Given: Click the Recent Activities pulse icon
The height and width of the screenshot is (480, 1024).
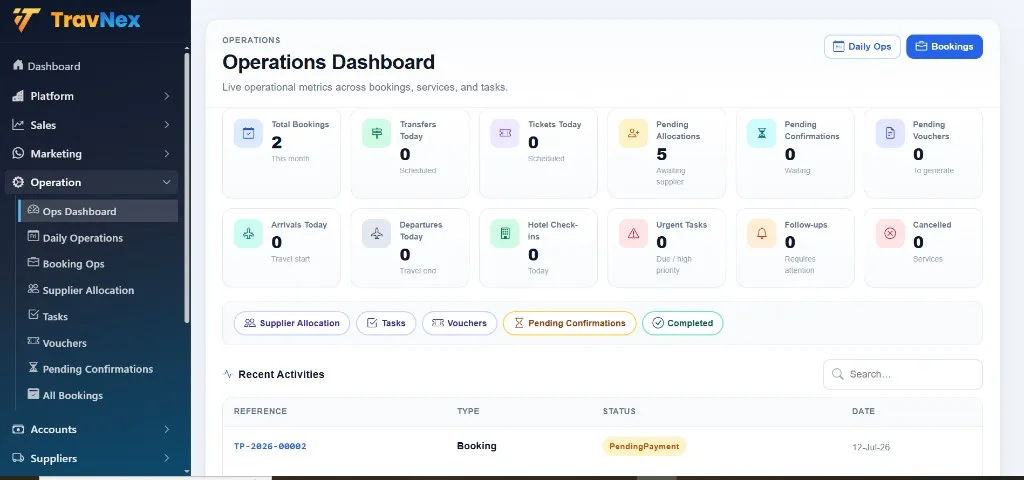Looking at the screenshot, I should (x=228, y=374).
